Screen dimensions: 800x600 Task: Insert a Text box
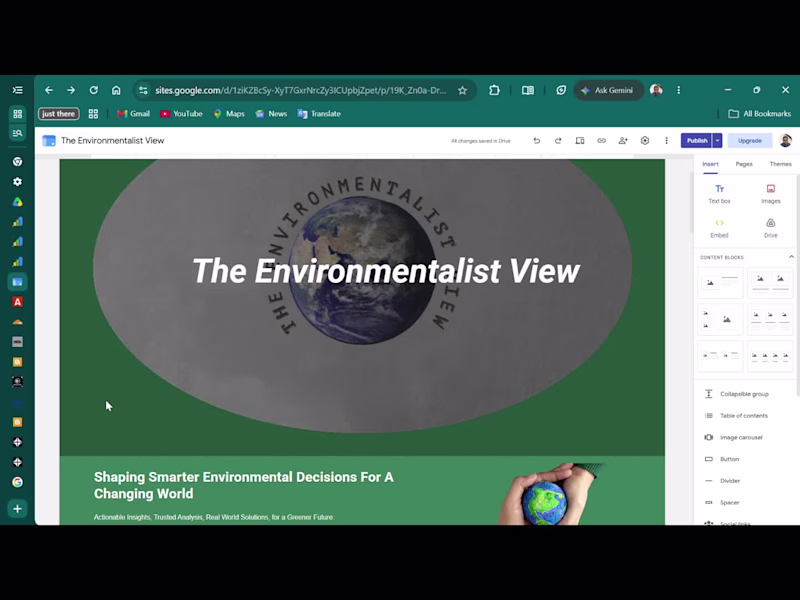[x=719, y=194]
